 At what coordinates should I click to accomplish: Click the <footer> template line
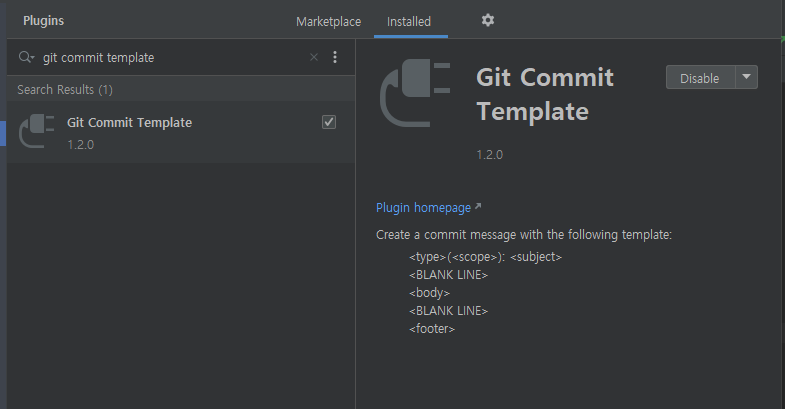(432, 329)
